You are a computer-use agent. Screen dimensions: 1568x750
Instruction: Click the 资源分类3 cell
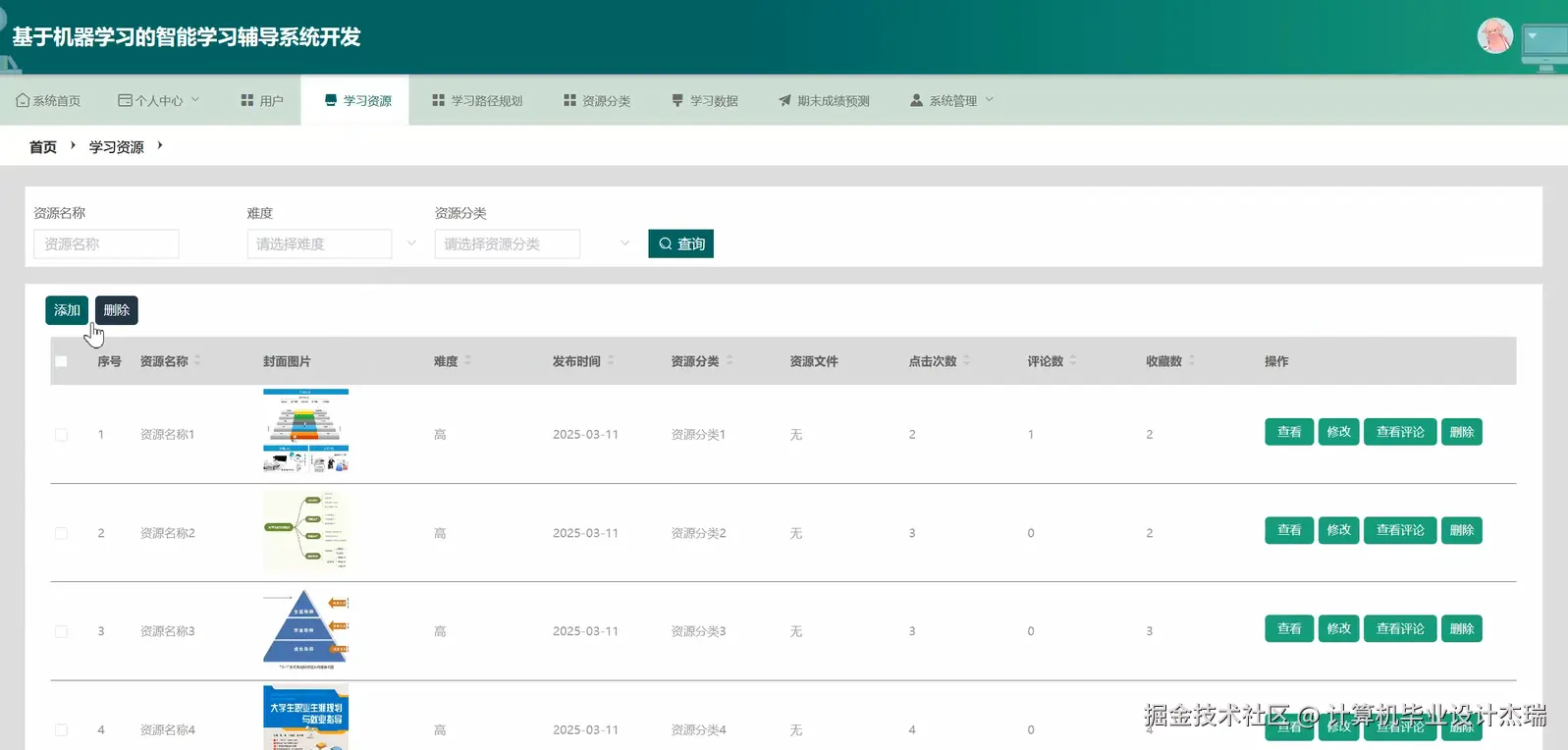(x=698, y=631)
